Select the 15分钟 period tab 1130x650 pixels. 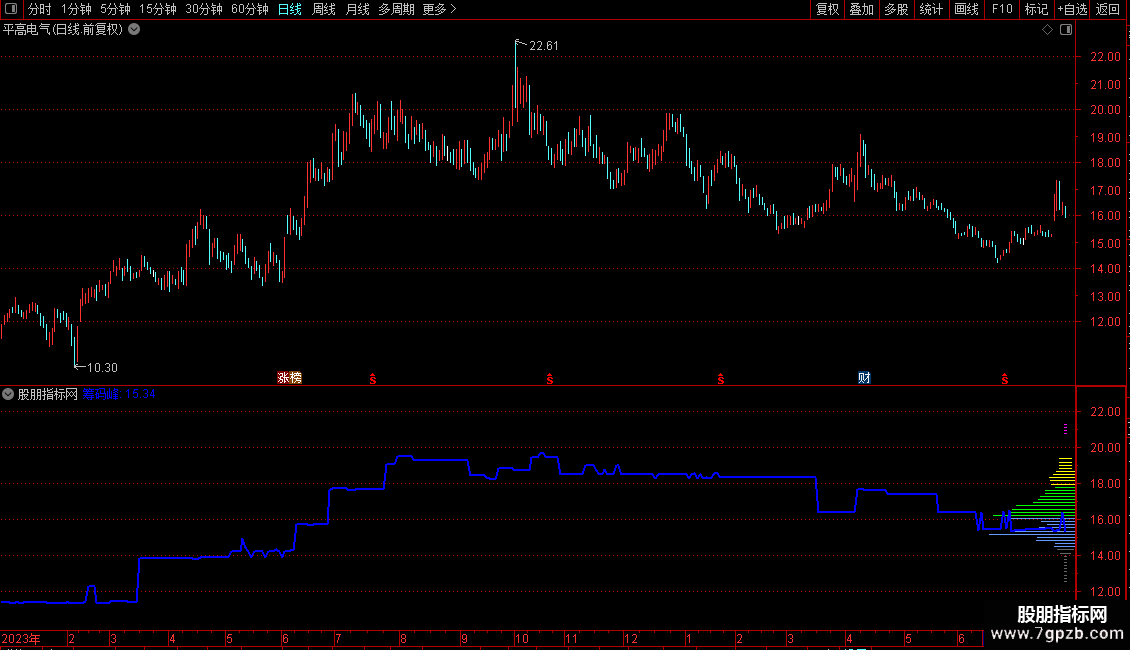coord(158,9)
